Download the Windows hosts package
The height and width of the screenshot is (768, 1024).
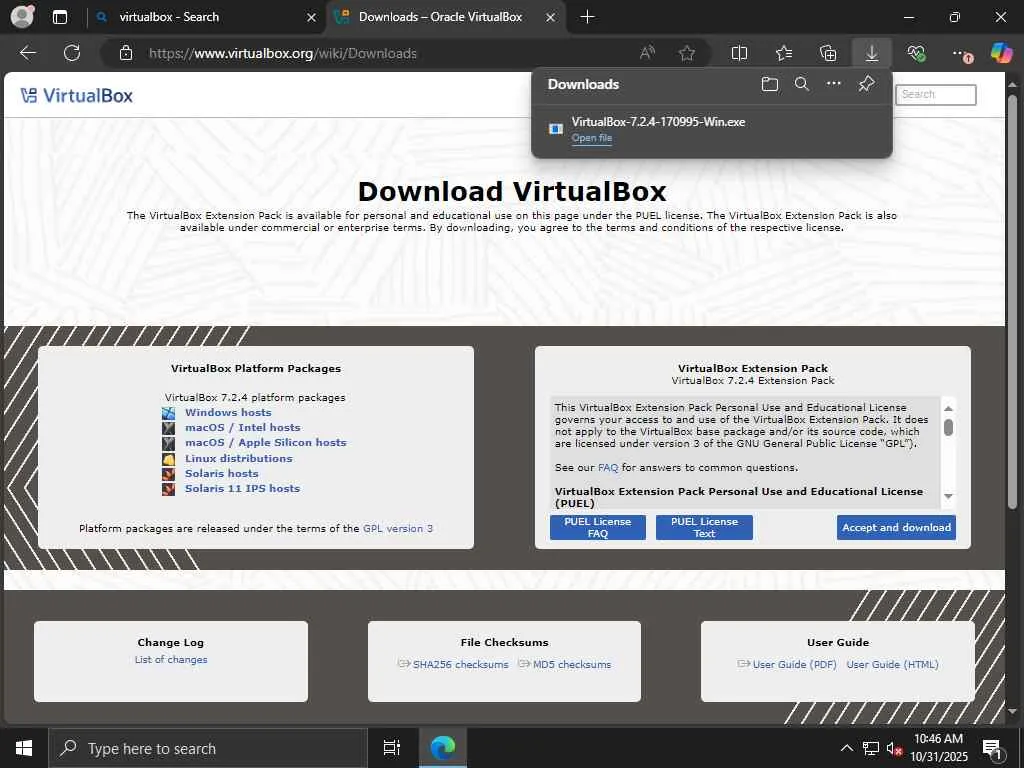[228, 413]
